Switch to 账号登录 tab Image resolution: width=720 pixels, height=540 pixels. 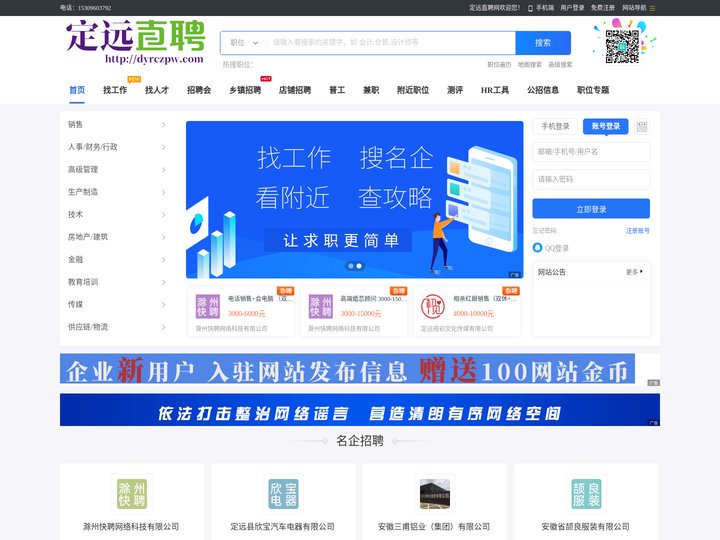point(605,126)
